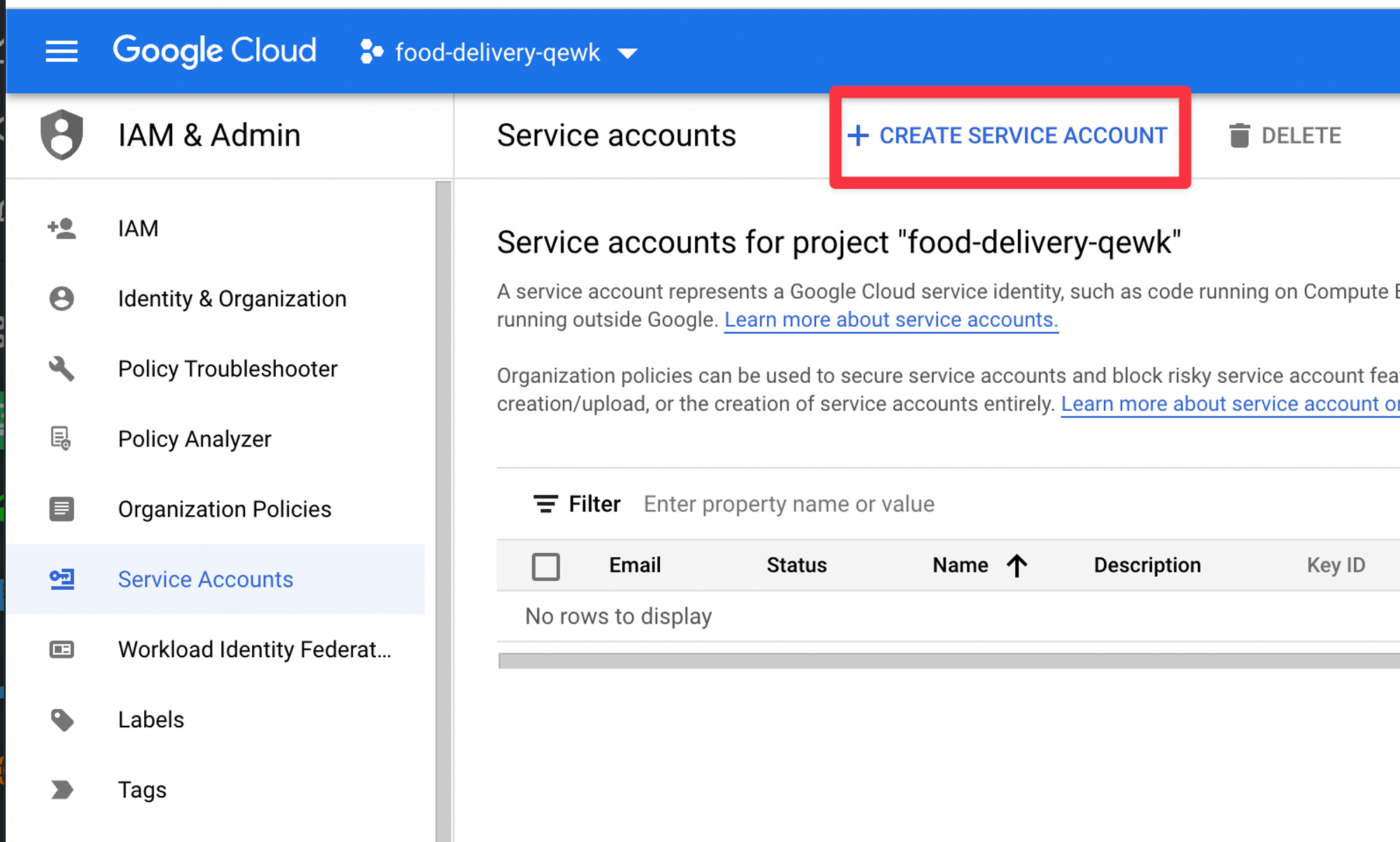Click the Tags chevron icon

point(62,790)
